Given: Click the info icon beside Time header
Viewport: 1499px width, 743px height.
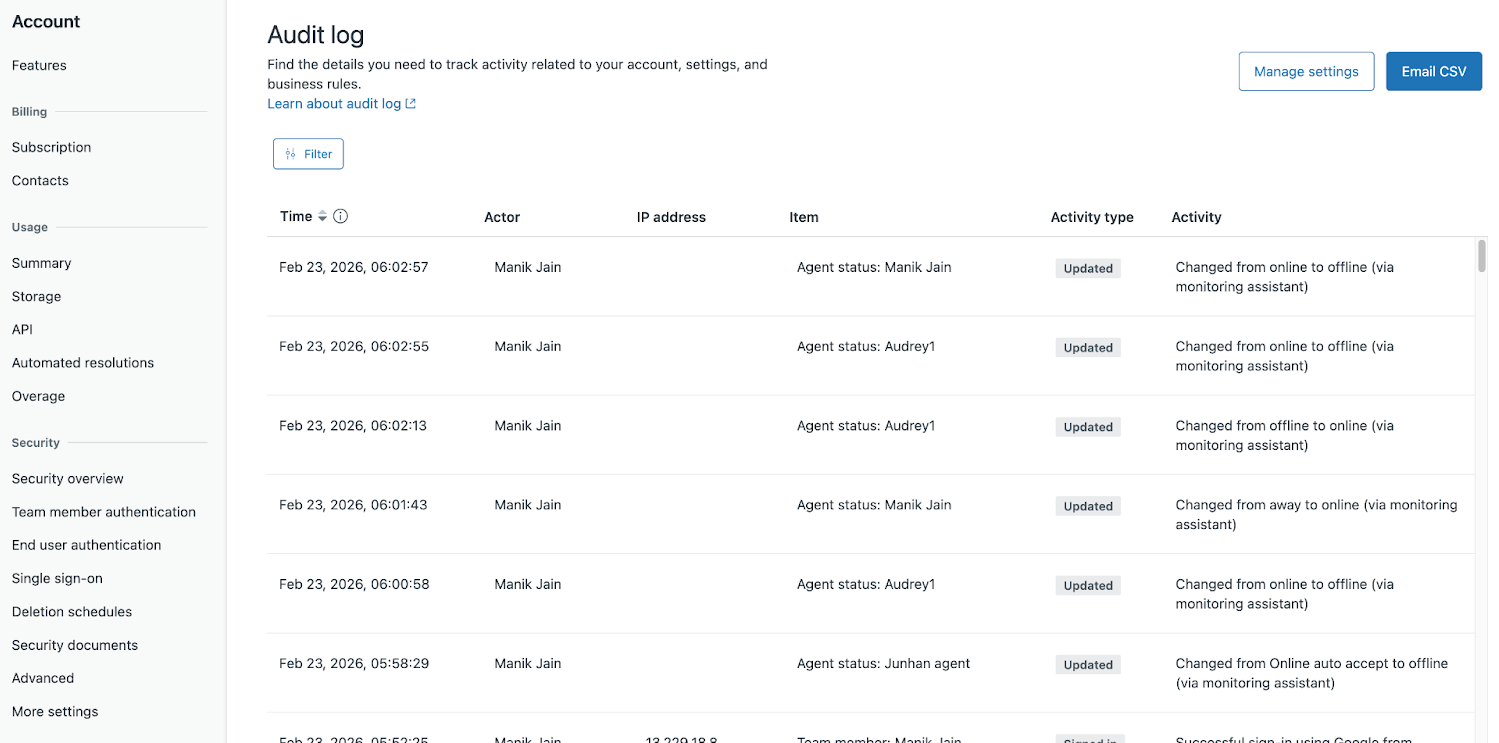Looking at the screenshot, I should [x=340, y=217].
